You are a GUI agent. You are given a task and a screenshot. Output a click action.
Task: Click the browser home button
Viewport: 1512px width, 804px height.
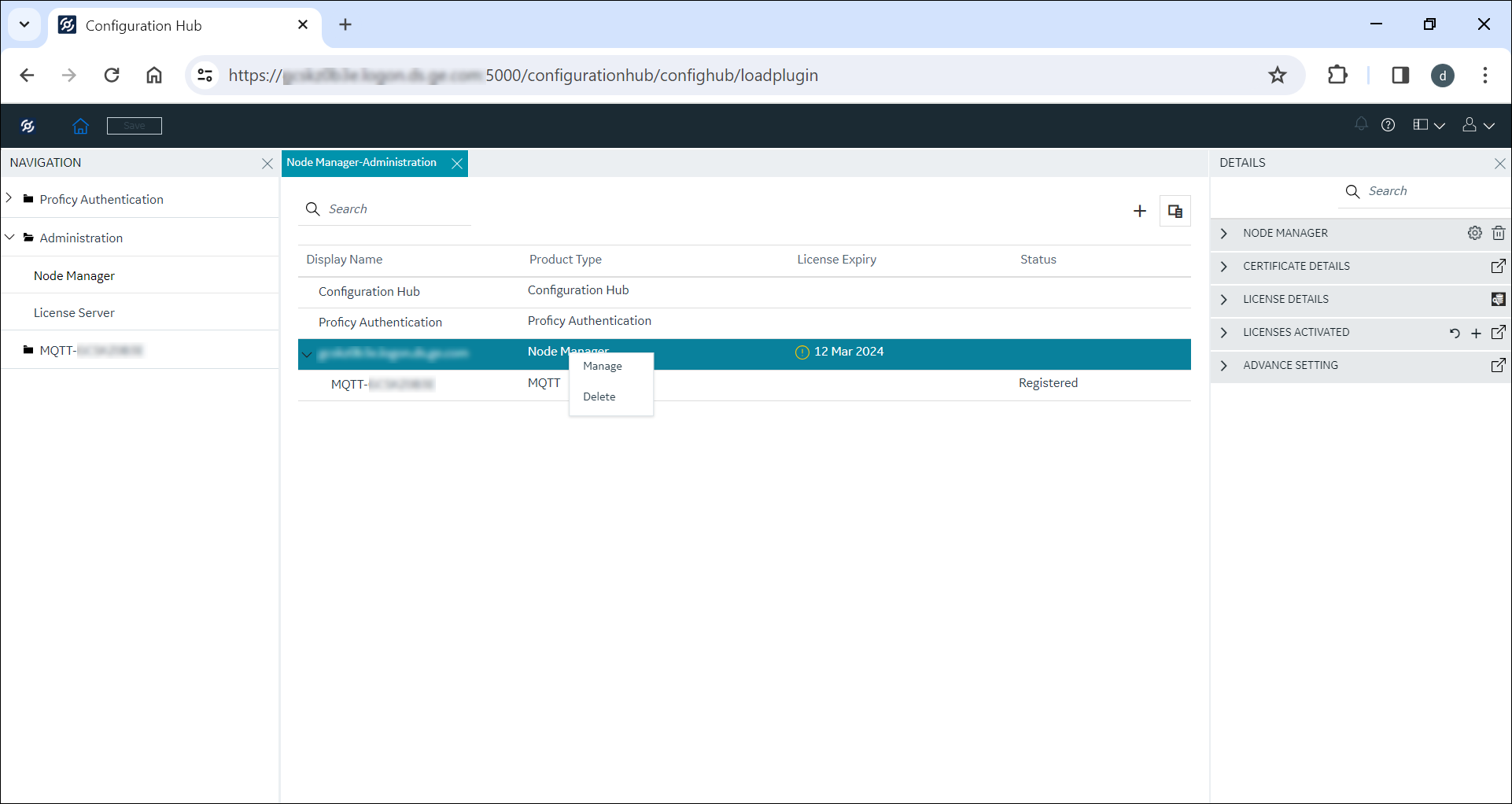click(x=154, y=76)
